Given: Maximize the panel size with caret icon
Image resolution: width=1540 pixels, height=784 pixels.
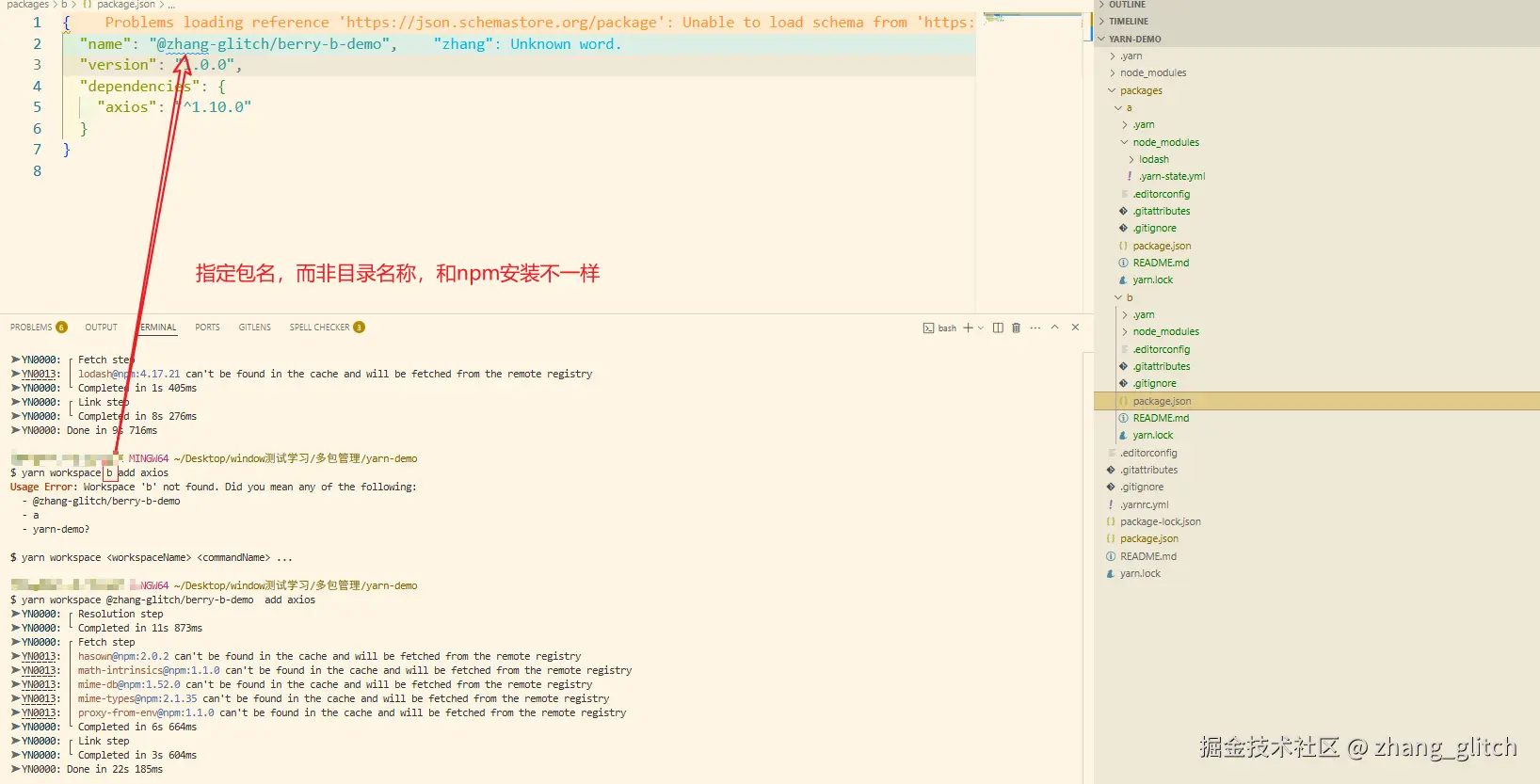Looking at the screenshot, I should pos(1055,328).
